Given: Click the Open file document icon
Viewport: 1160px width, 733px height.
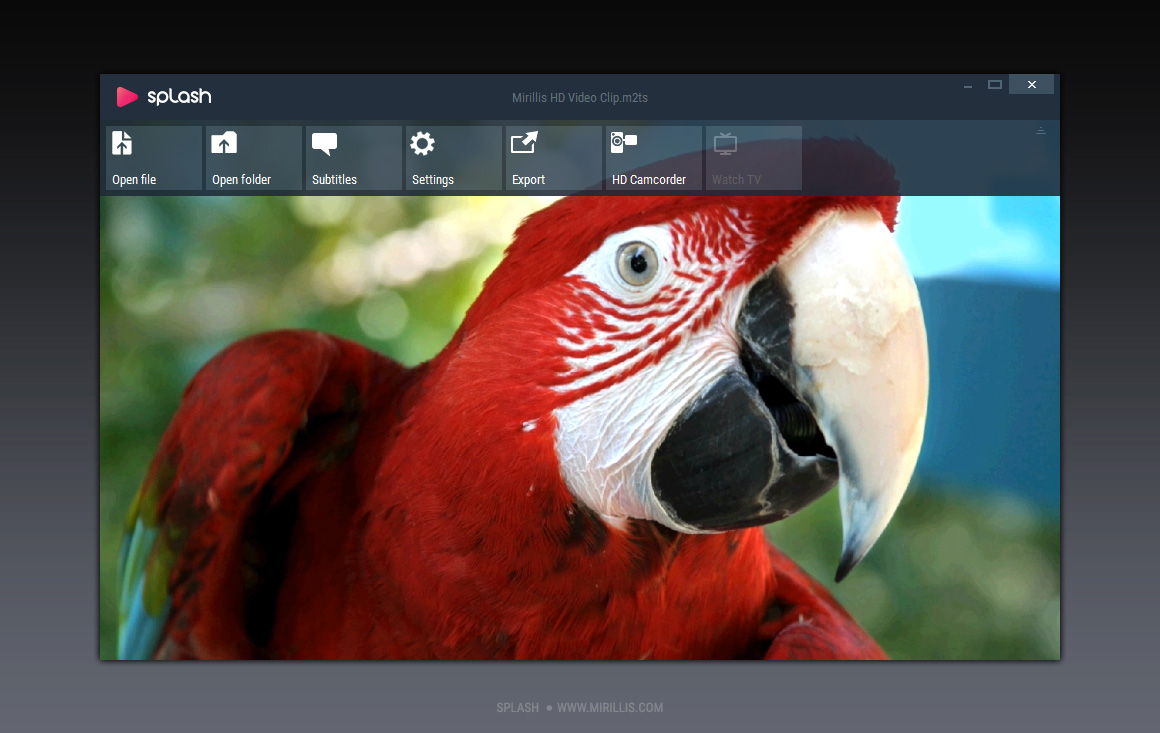Looking at the screenshot, I should pyautogui.click(x=122, y=143).
